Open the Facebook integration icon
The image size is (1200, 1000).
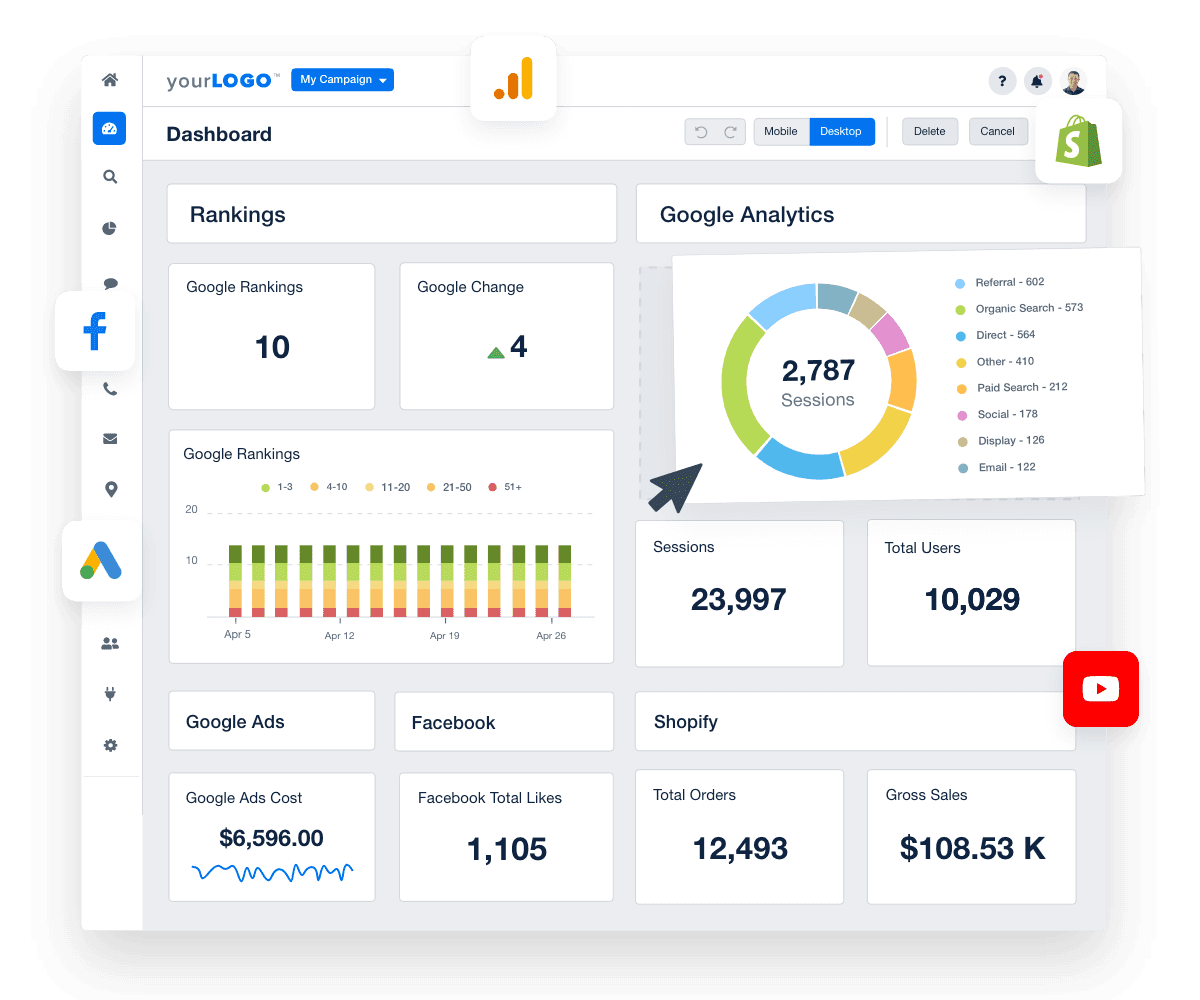95,330
